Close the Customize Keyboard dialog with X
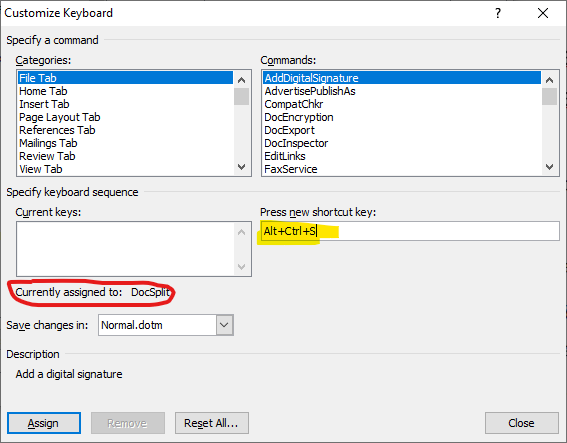Screen dimensions: 567x443 click(x=543, y=13)
